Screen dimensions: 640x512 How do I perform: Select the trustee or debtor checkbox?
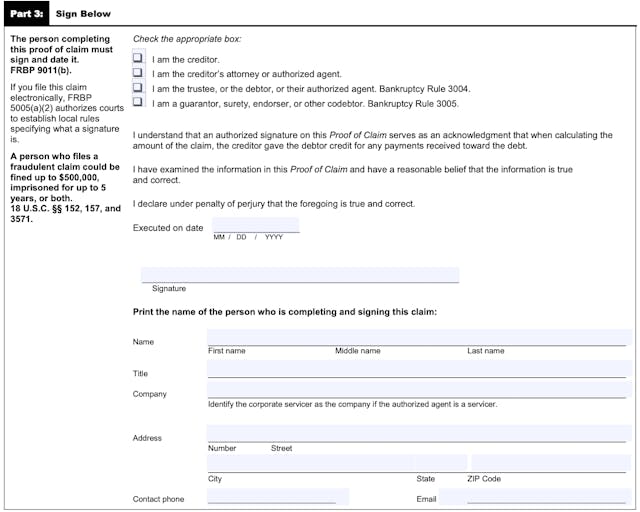[138, 88]
